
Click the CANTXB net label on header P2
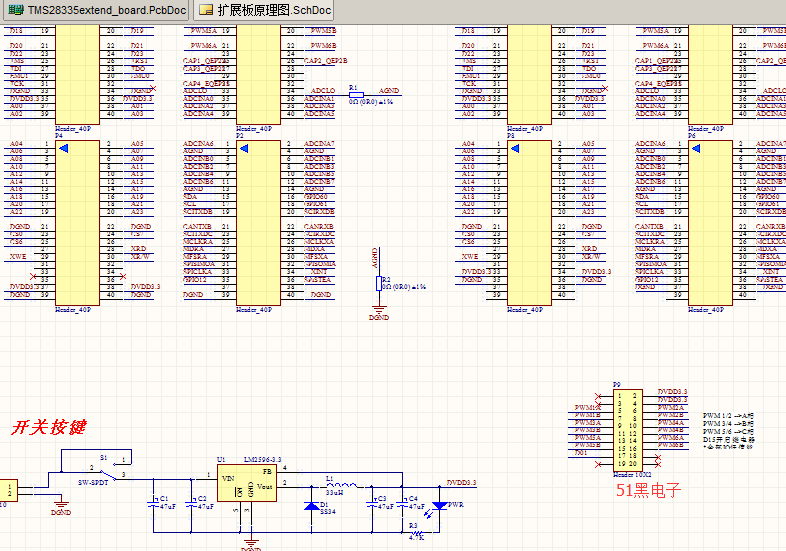(x=198, y=226)
